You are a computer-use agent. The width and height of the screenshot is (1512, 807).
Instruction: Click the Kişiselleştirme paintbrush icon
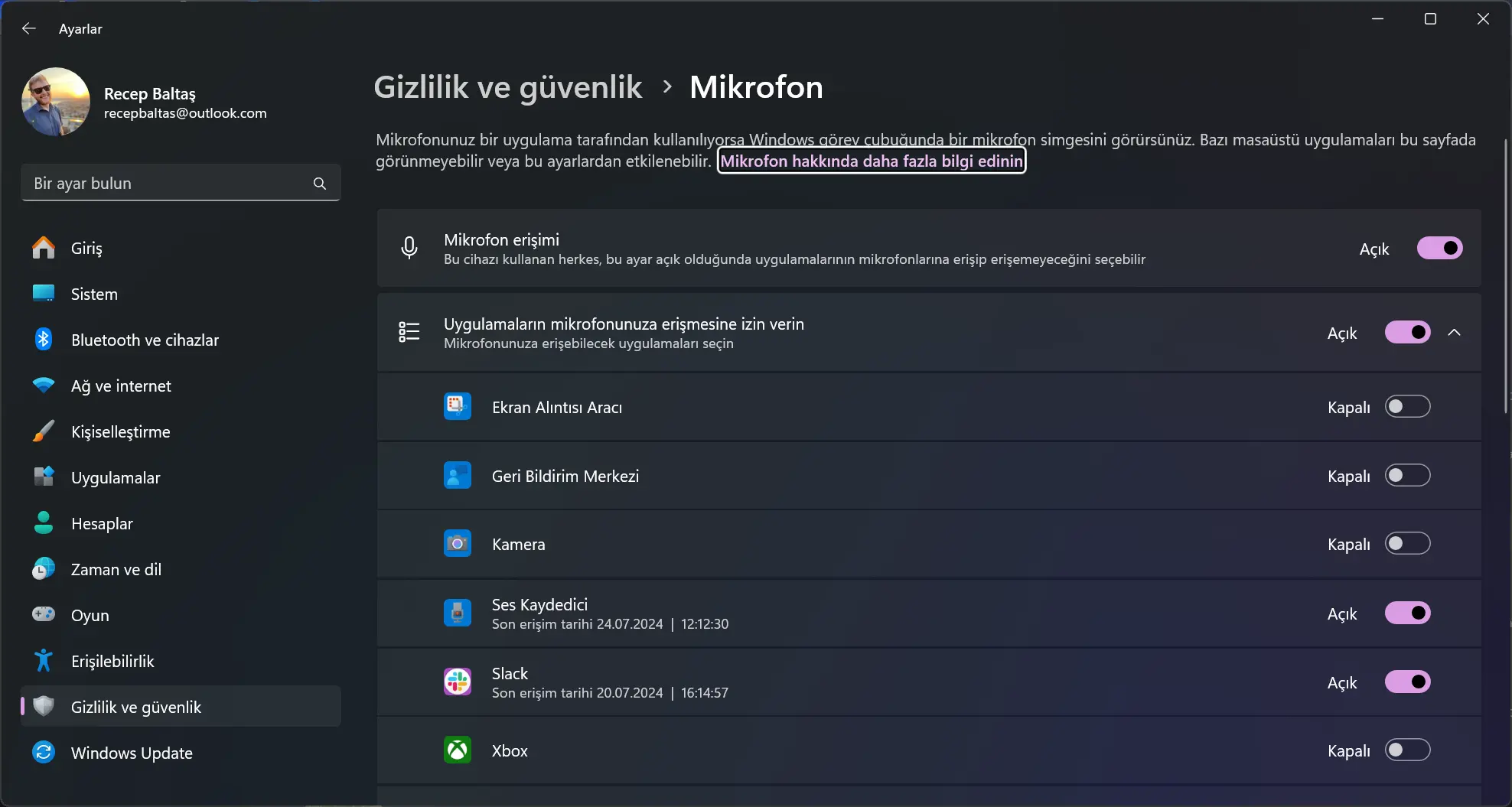(44, 431)
